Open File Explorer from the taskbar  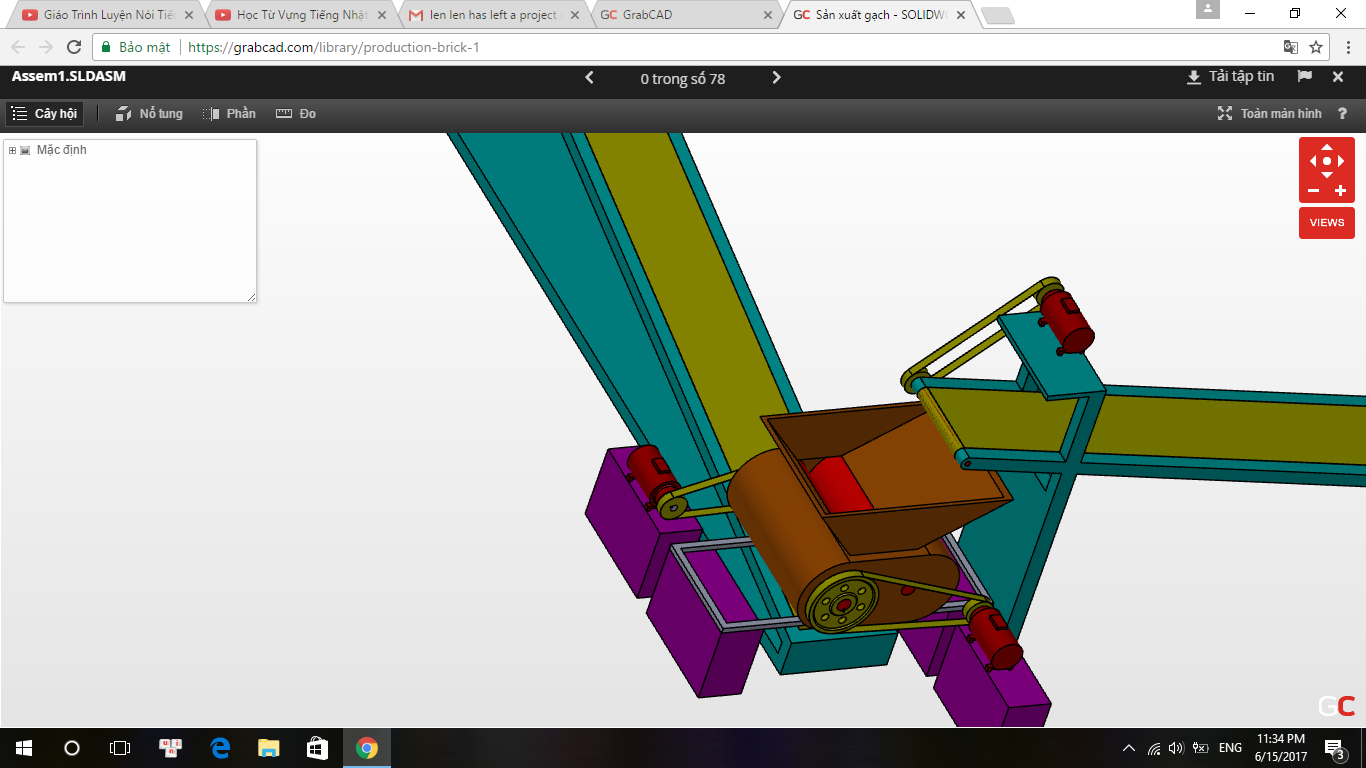(269, 748)
